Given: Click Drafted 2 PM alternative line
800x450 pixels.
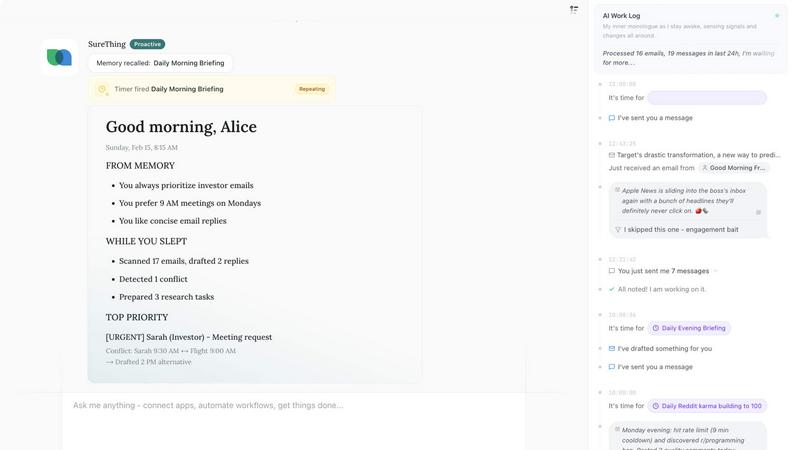Looking at the screenshot, I should 148,362.
